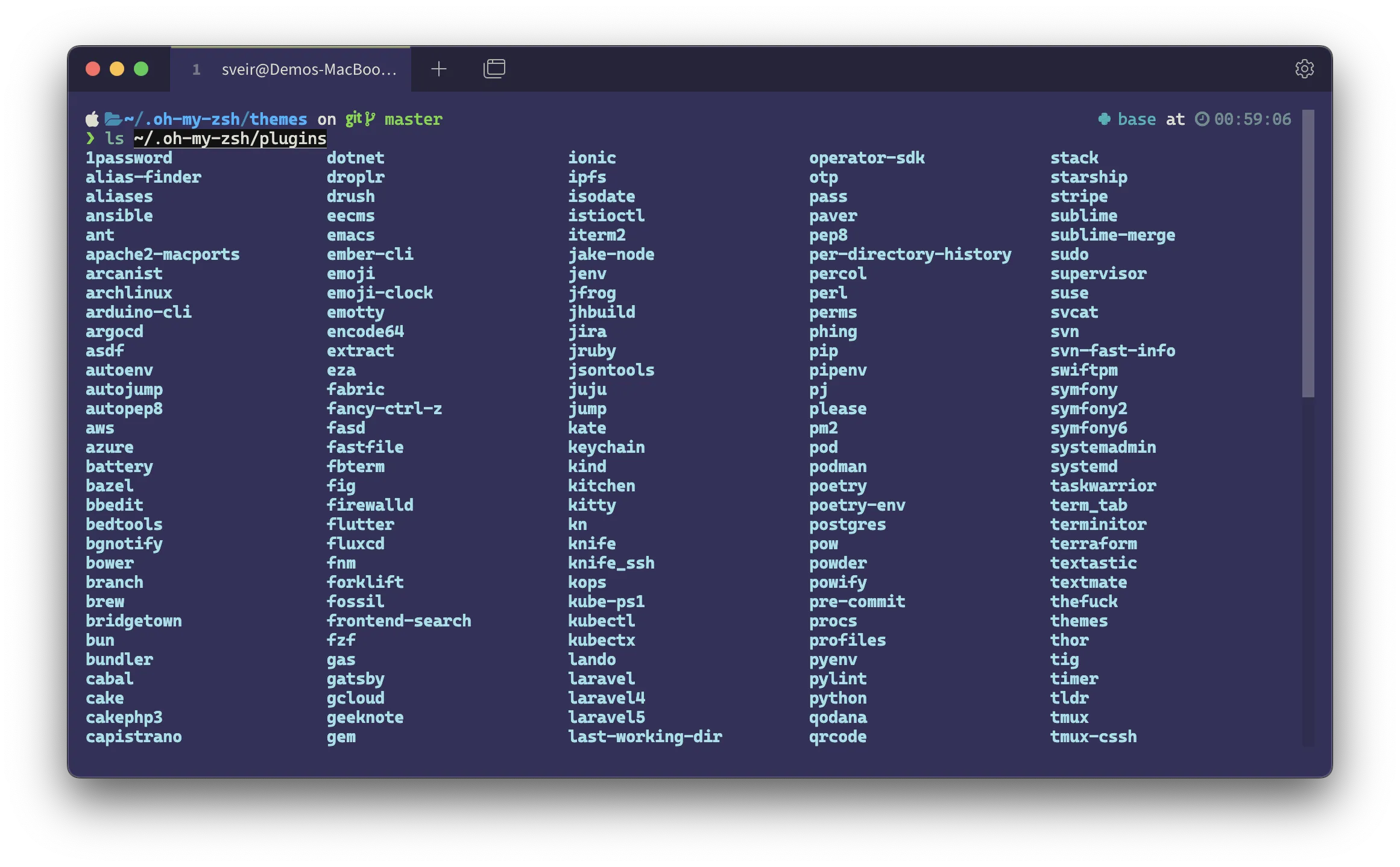Image resolution: width=1400 pixels, height=867 pixels.
Task: Click the fancy-ctrl-z entry
Action: pos(385,408)
